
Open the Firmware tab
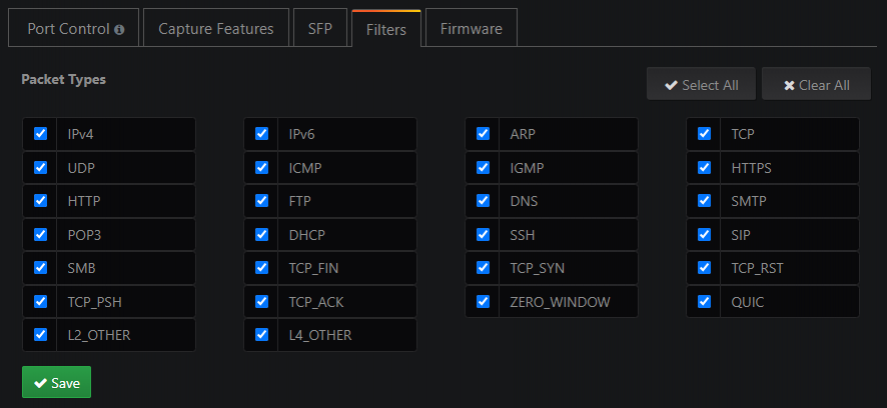pos(472,29)
